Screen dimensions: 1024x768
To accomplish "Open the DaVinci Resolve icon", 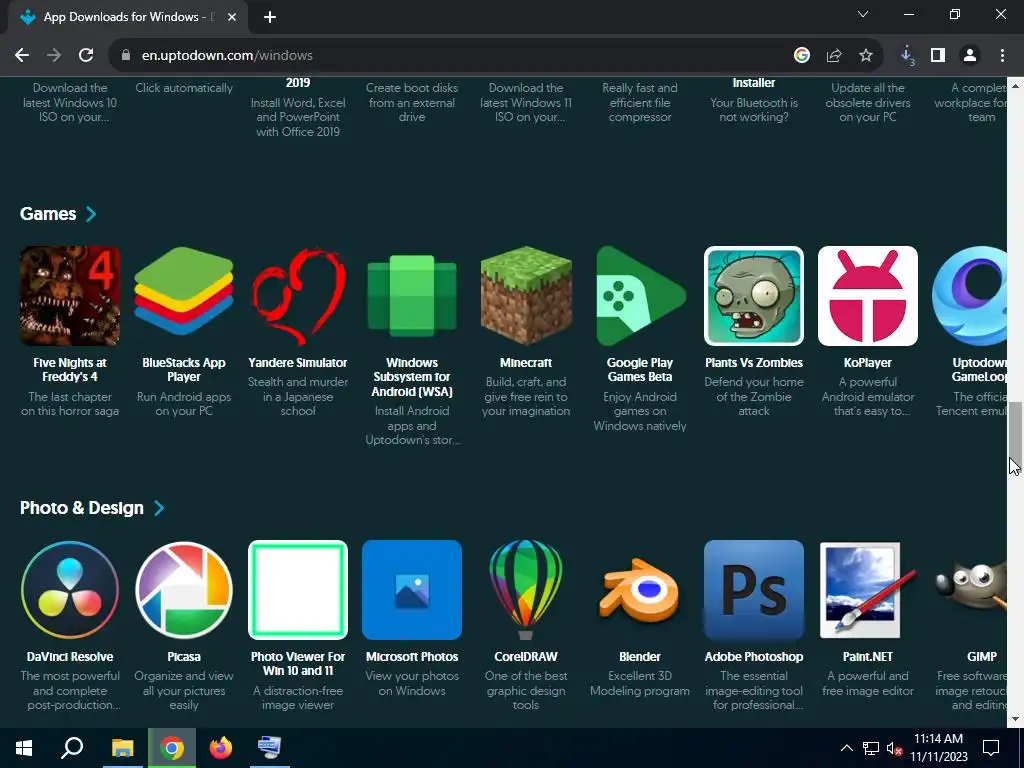I will click(x=70, y=590).
